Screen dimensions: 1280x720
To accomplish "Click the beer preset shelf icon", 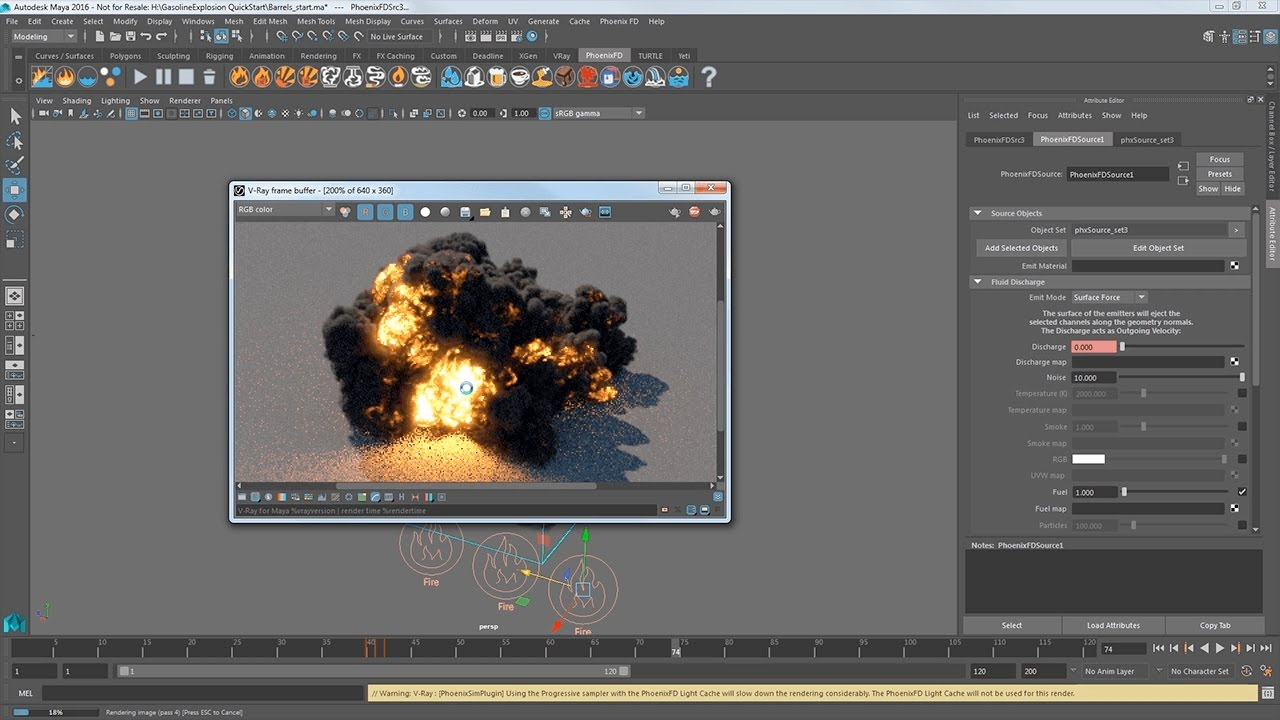I will (496, 76).
